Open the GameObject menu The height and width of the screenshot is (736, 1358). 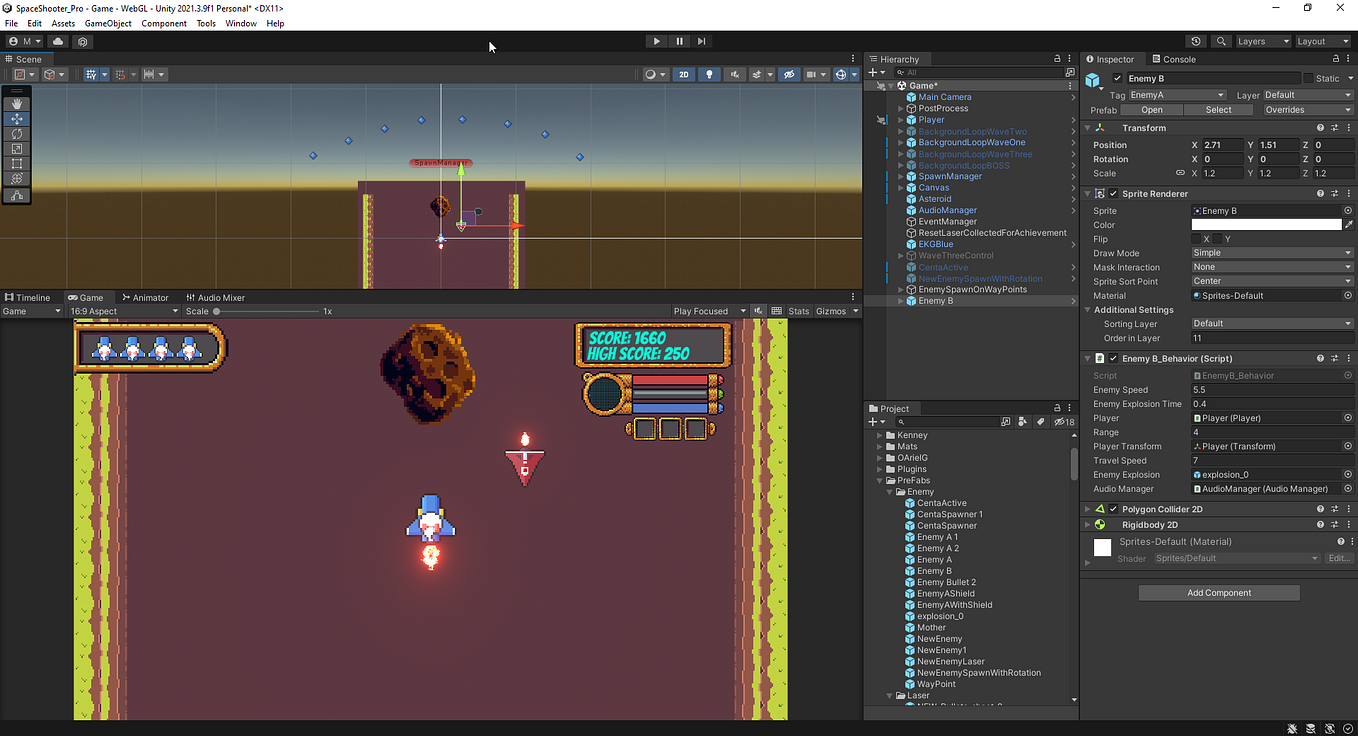click(107, 23)
